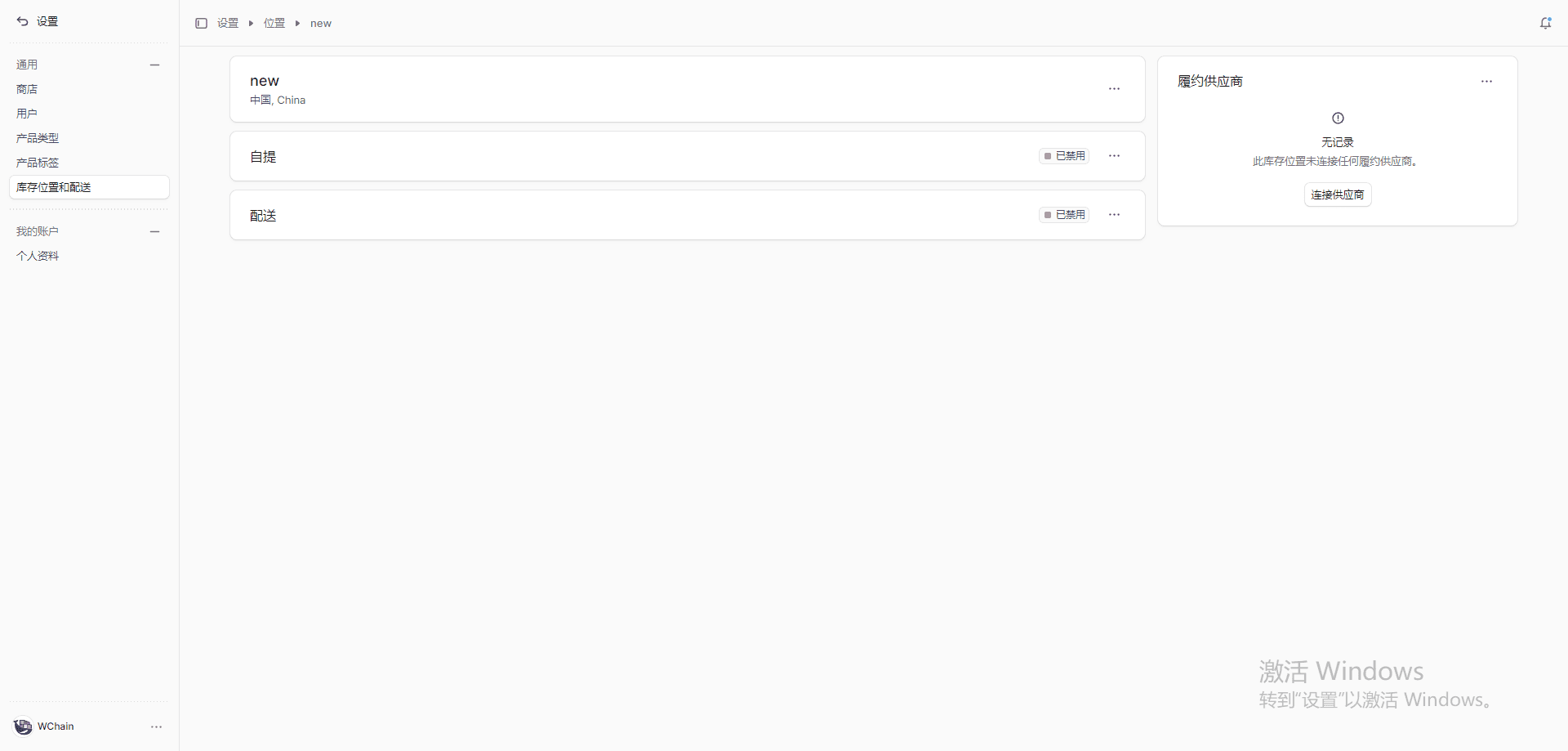Open 商店 settings page
1568x751 pixels.
pos(27,89)
